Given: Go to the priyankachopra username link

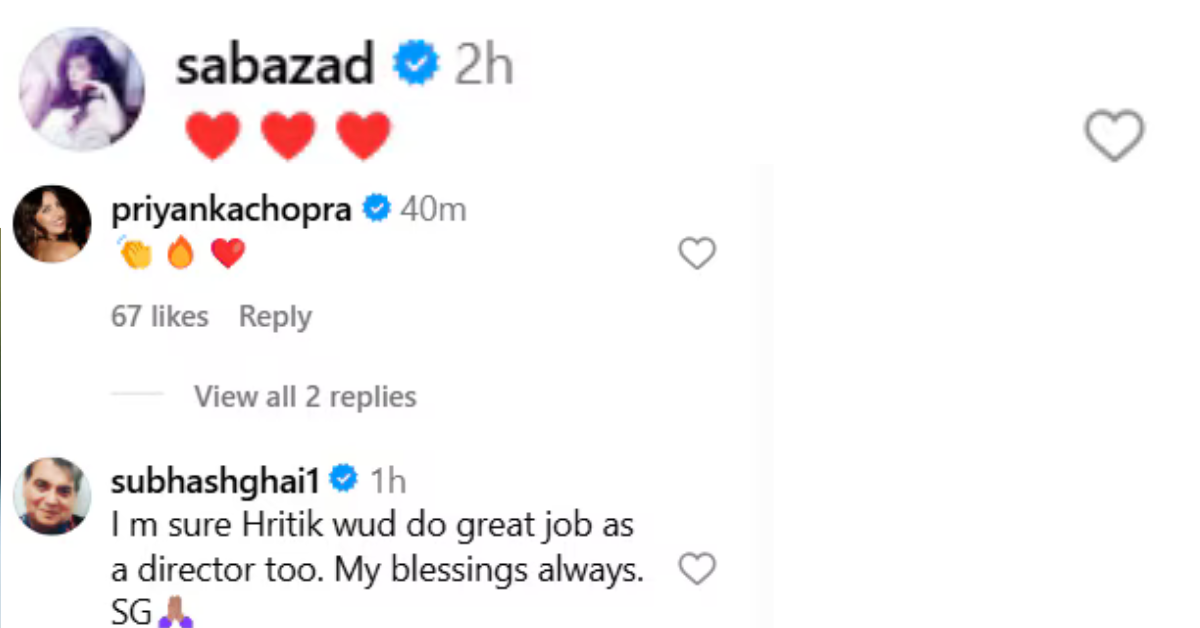Looking at the screenshot, I should [233, 210].
